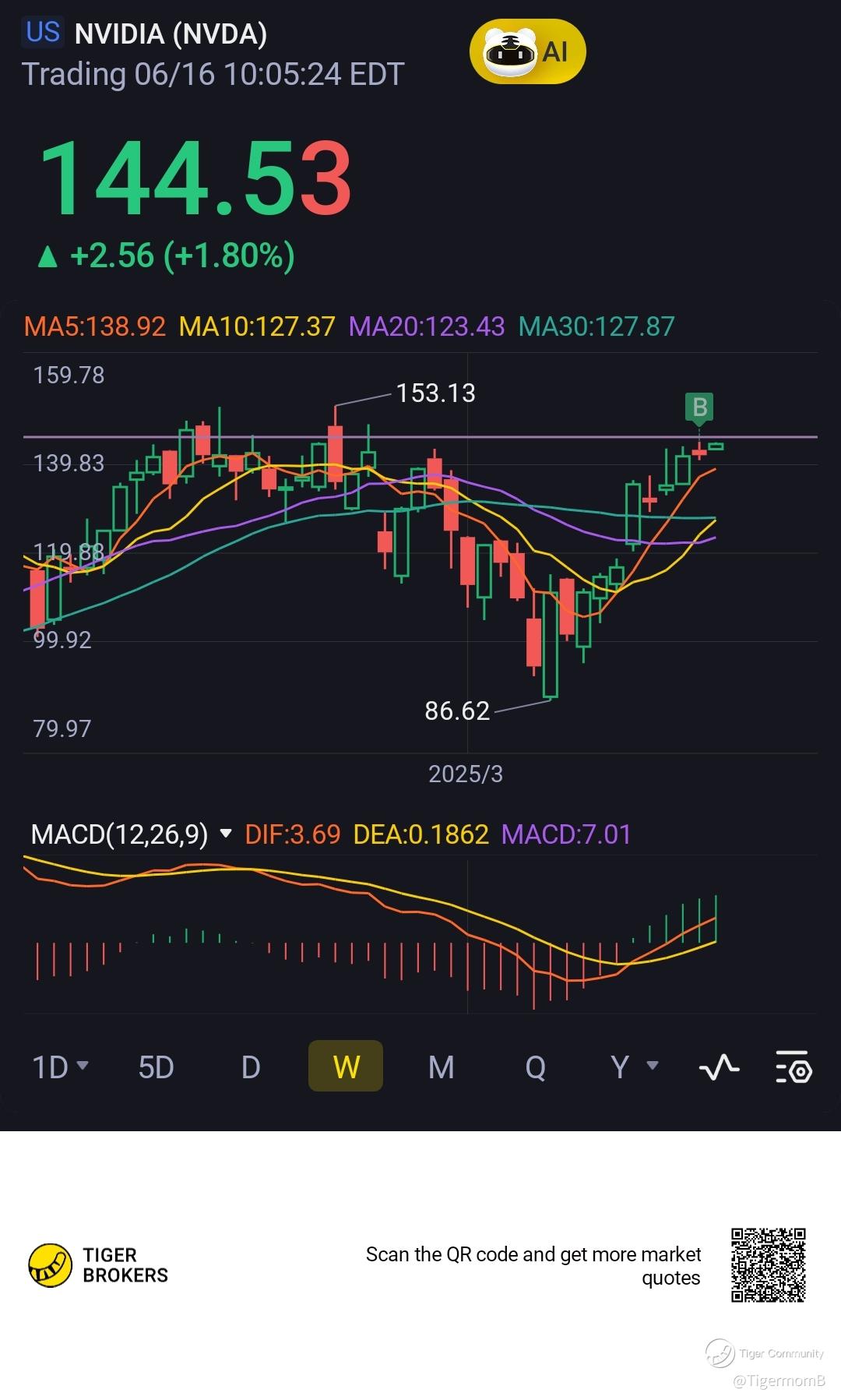The width and height of the screenshot is (841, 1400).
Task: Switch to the M monthly chart tab
Action: (x=441, y=1067)
